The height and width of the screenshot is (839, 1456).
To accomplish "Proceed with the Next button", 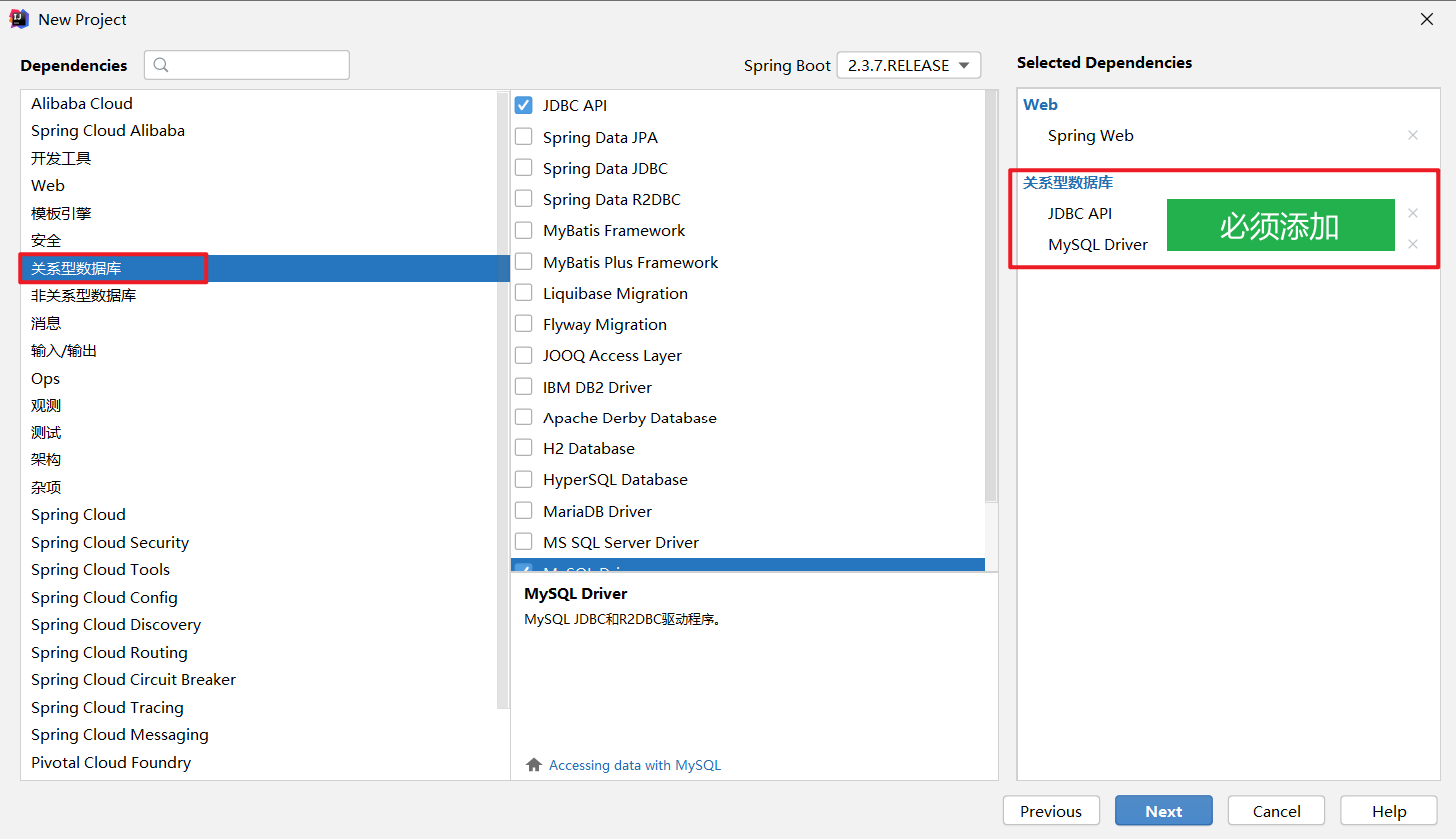I will (1164, 811).
